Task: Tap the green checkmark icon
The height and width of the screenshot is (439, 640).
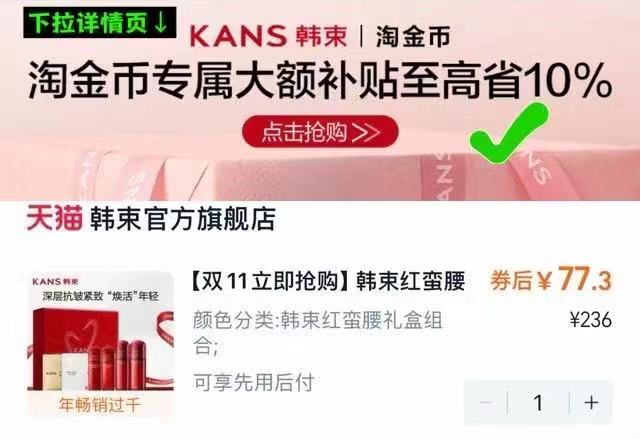Action: point(509,133)
